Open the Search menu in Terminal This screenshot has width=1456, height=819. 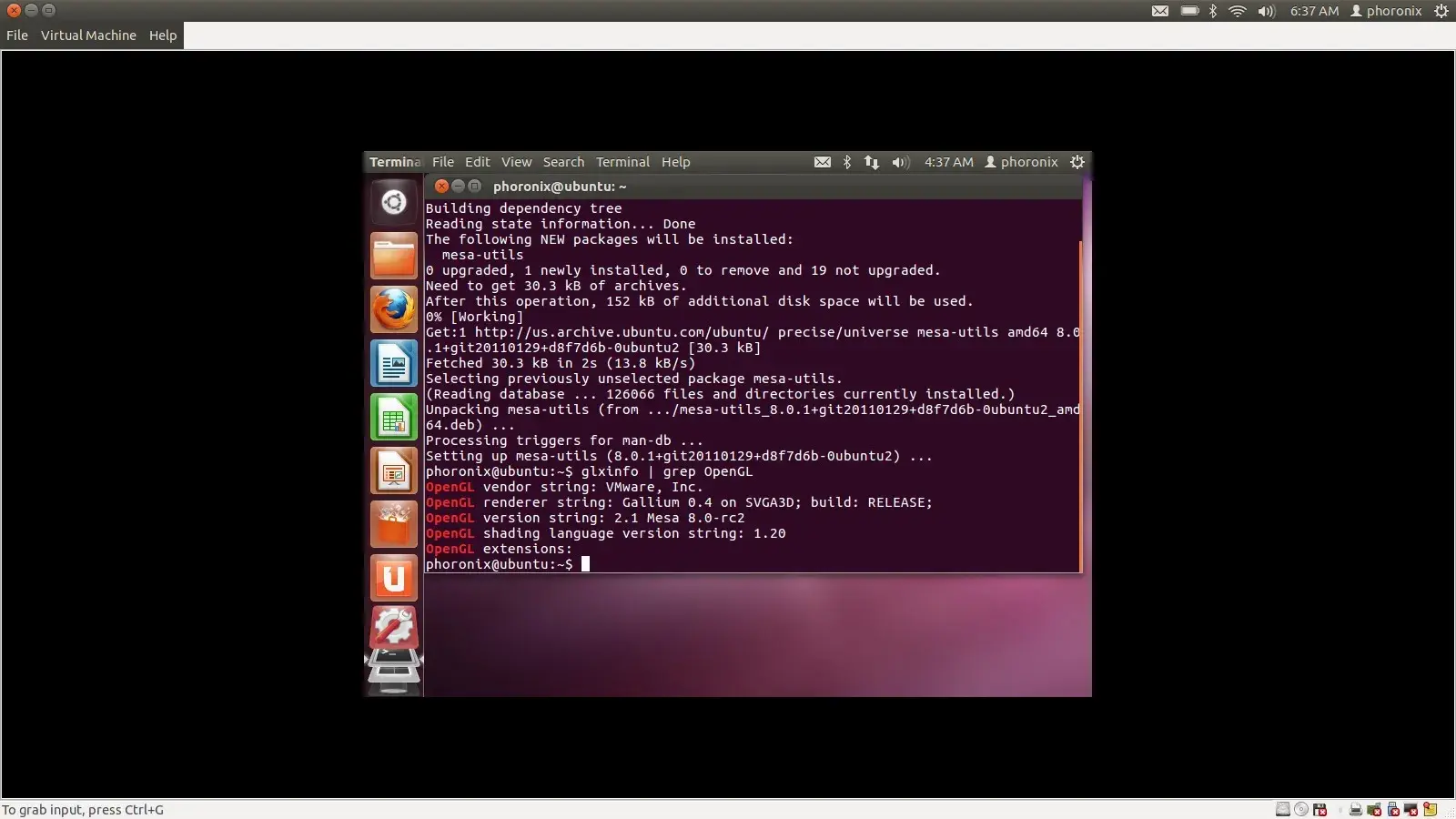pyautogui.click(x=563, y=162)
